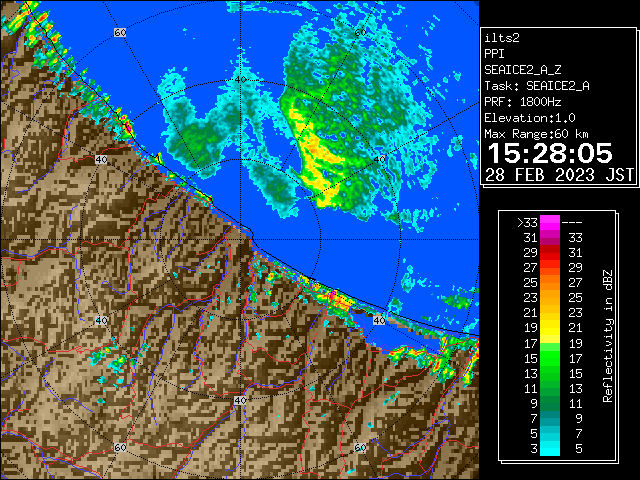Click the Elevation:1.0 text
The height and width of the screenshot is (480, 640).
coord(530,118)
